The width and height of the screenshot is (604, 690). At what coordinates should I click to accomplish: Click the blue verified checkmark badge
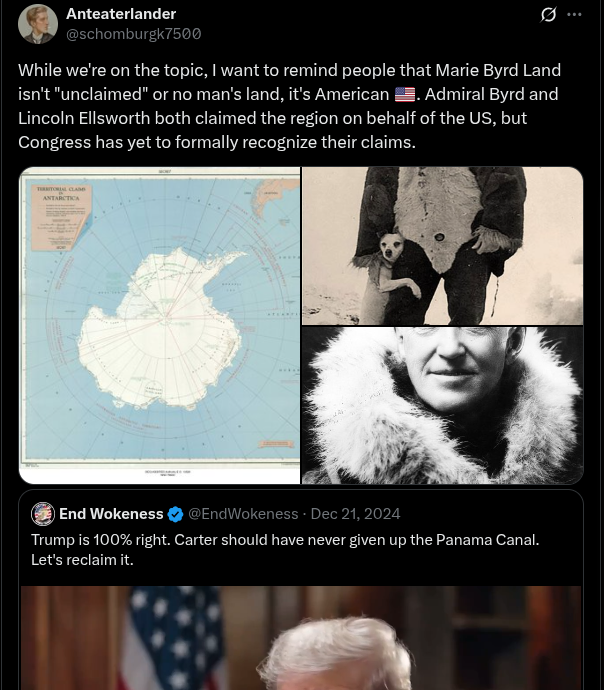(x=176, y=514)
